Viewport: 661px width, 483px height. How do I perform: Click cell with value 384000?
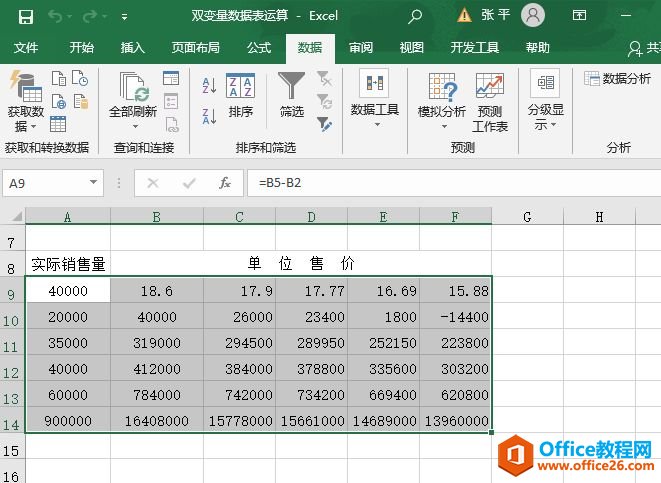[x=239, y=369]
